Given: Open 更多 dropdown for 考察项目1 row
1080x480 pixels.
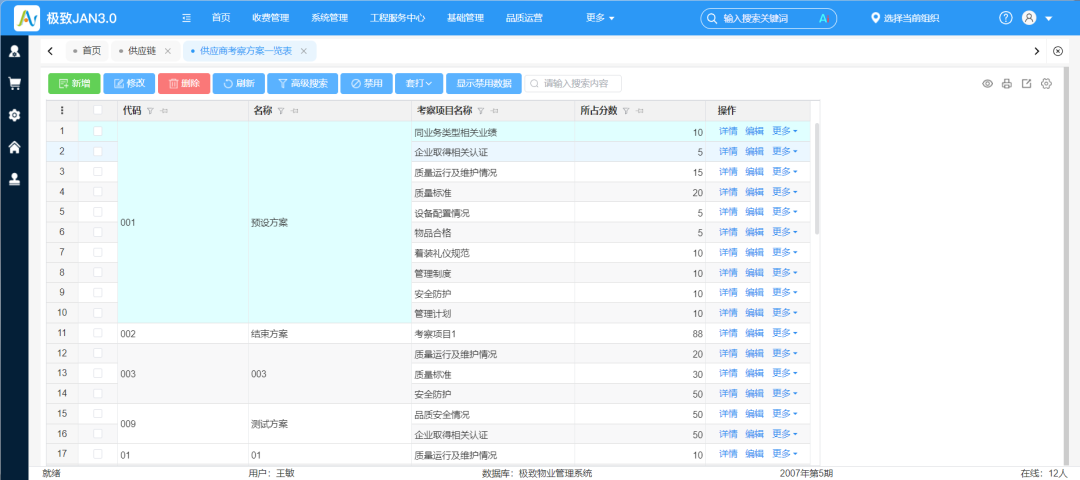Looking at the screenshot, I should pyautogui.click(x=785, y=333).
